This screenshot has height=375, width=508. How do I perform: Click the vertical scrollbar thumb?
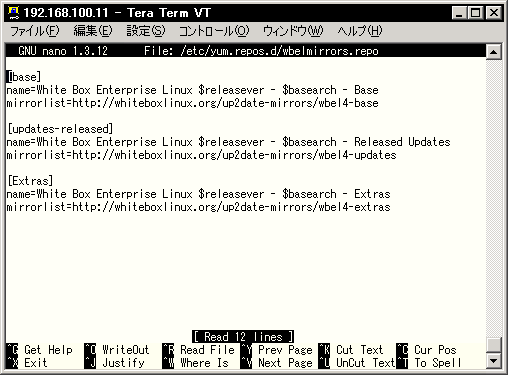(494, 345)
